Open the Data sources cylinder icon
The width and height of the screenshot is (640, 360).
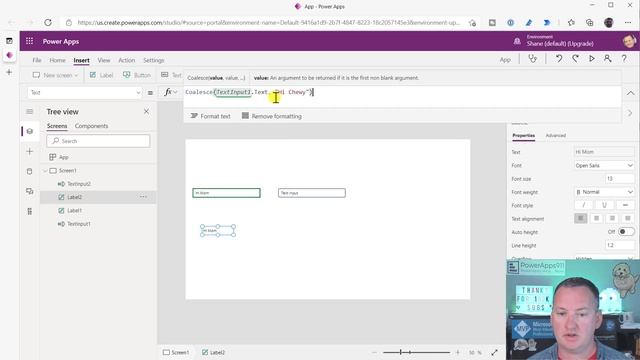(29, 171)
